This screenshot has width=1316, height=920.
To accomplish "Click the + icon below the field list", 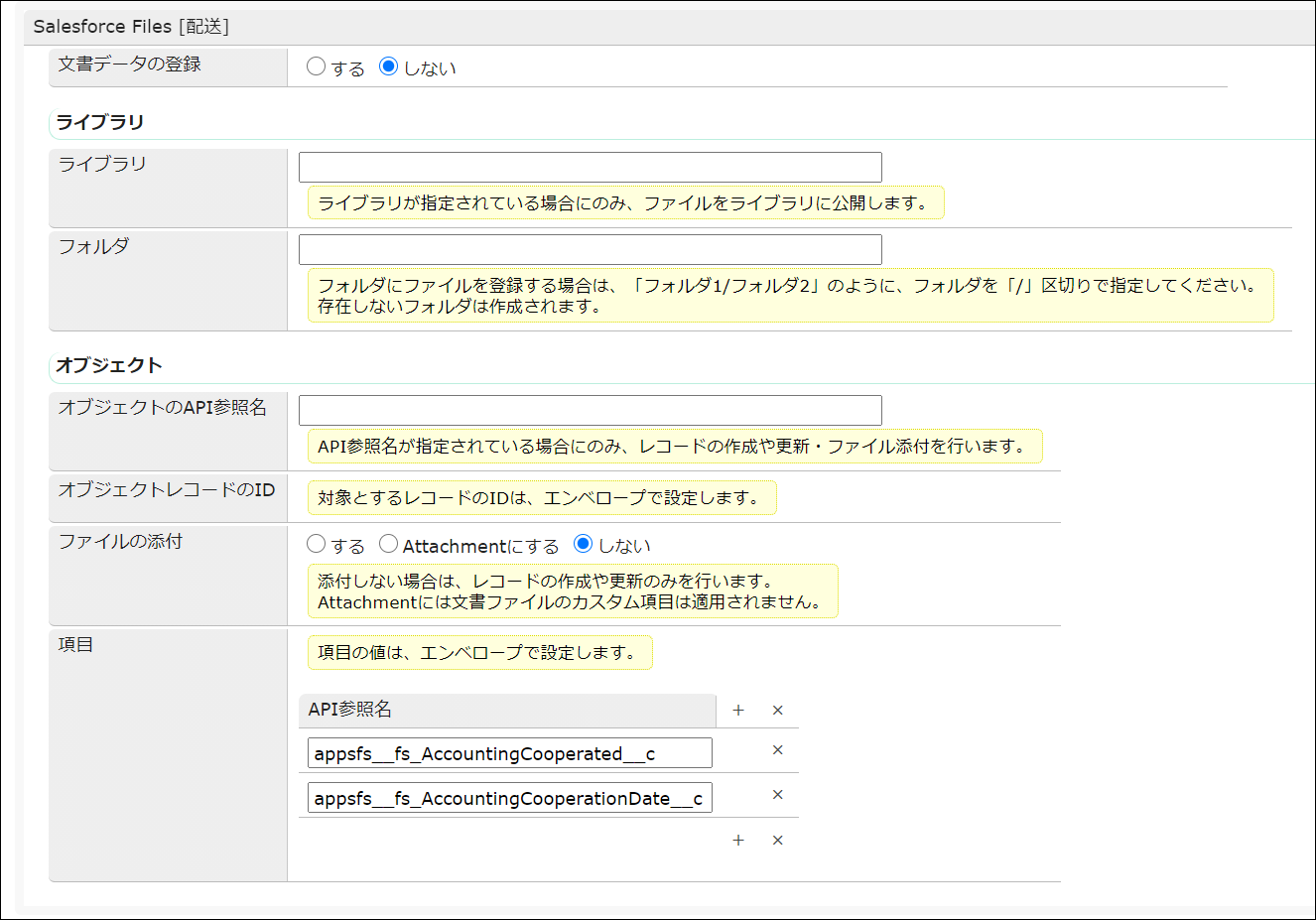I will [737, 840].
